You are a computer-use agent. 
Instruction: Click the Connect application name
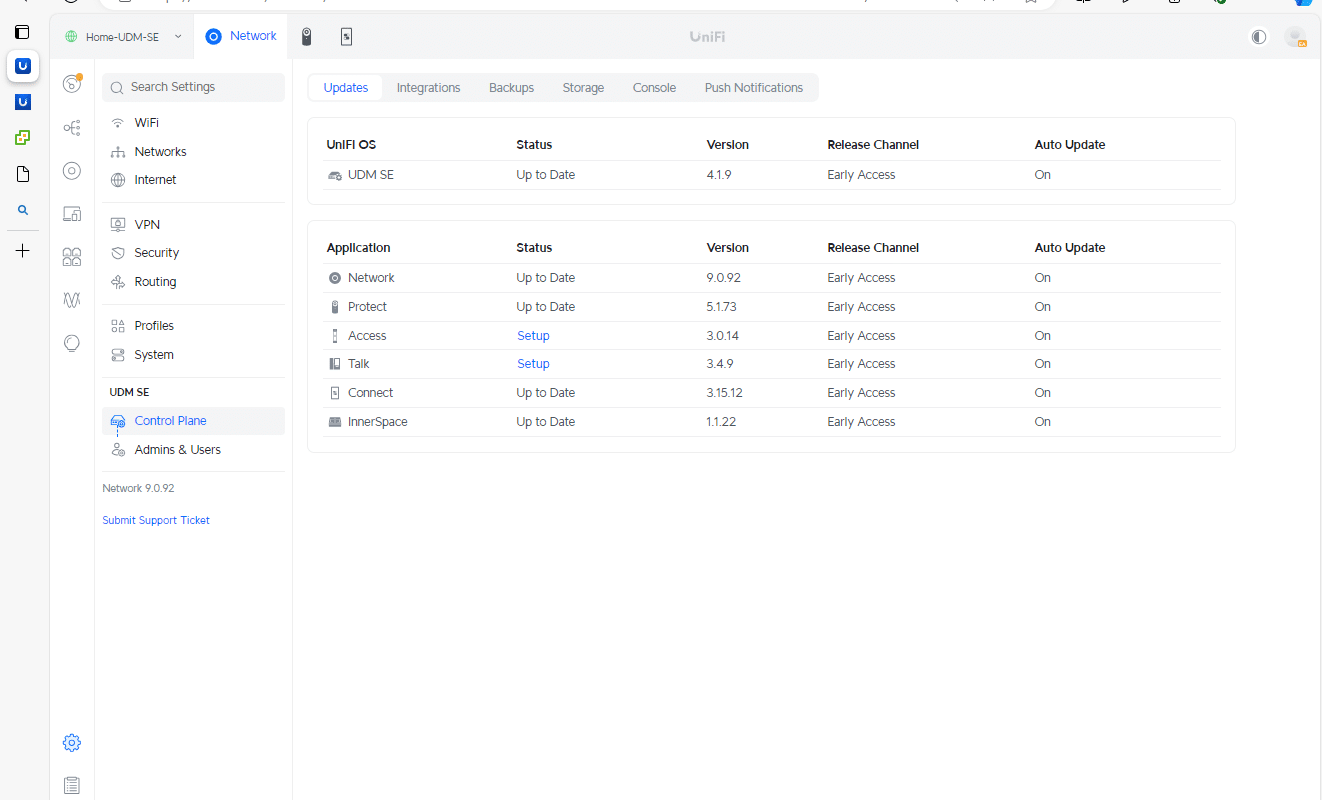370,393
